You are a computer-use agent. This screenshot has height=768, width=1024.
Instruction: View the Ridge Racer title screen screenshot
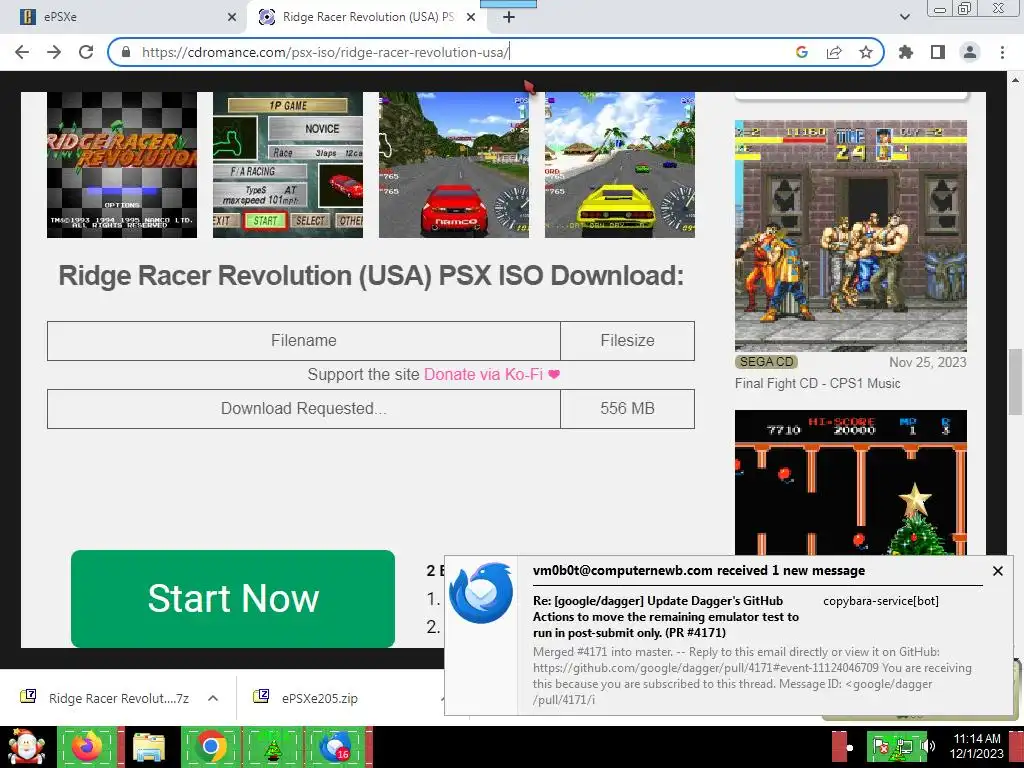122,165
